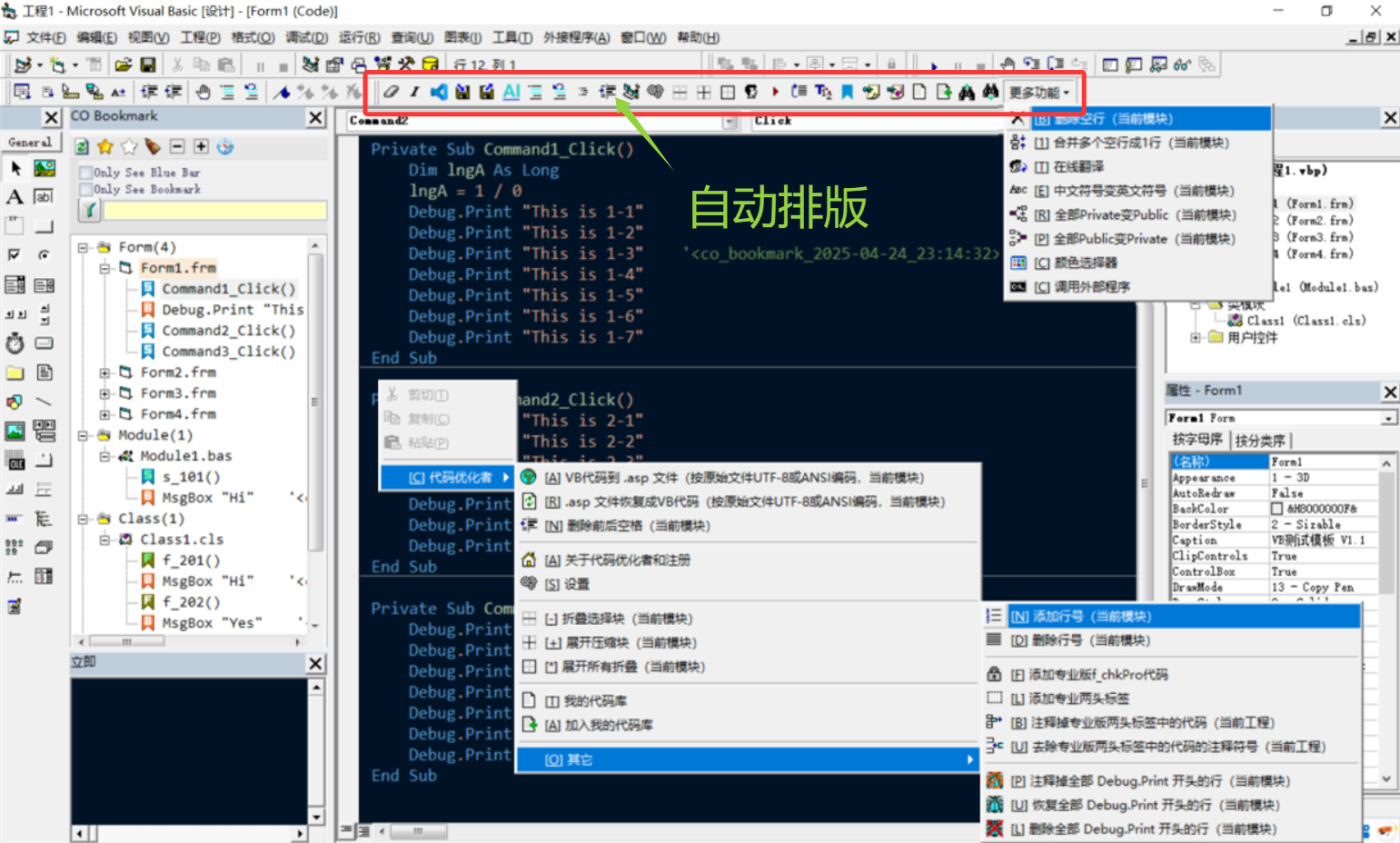
Task: Select the Caption property row
Action: [x=1274, y=540]
